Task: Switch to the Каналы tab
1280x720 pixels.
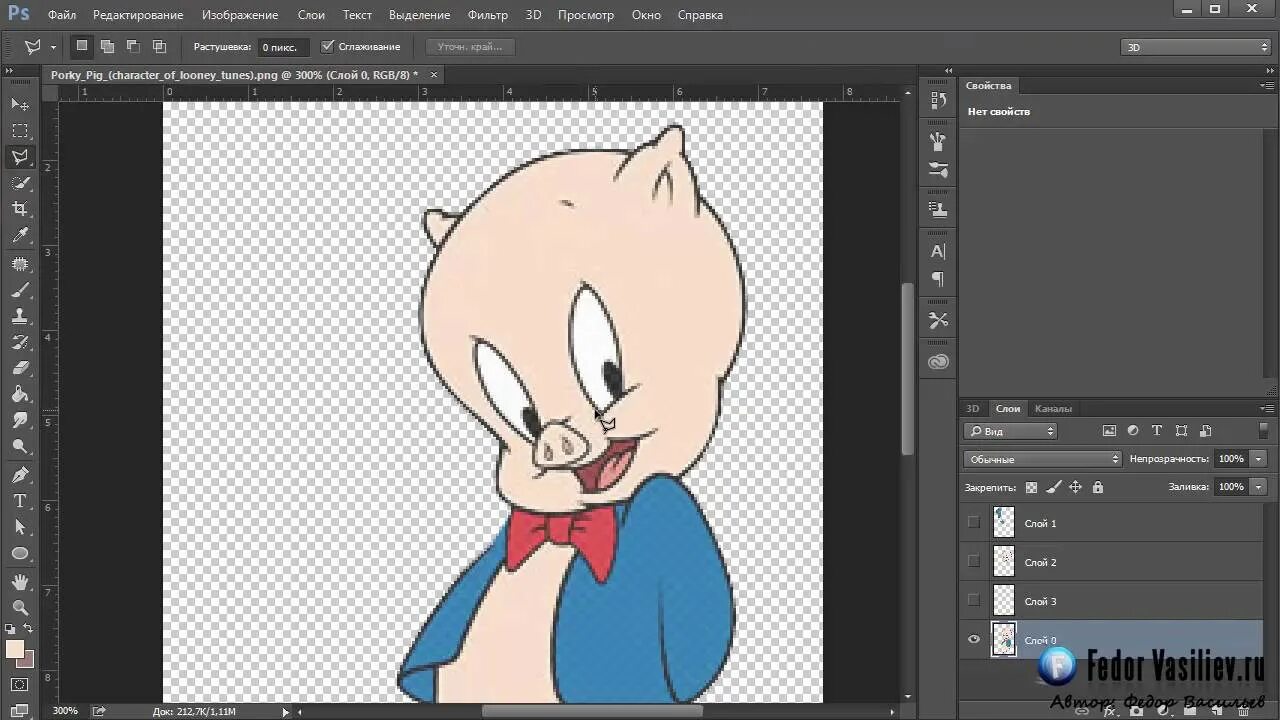Action: pos(1053,408)
